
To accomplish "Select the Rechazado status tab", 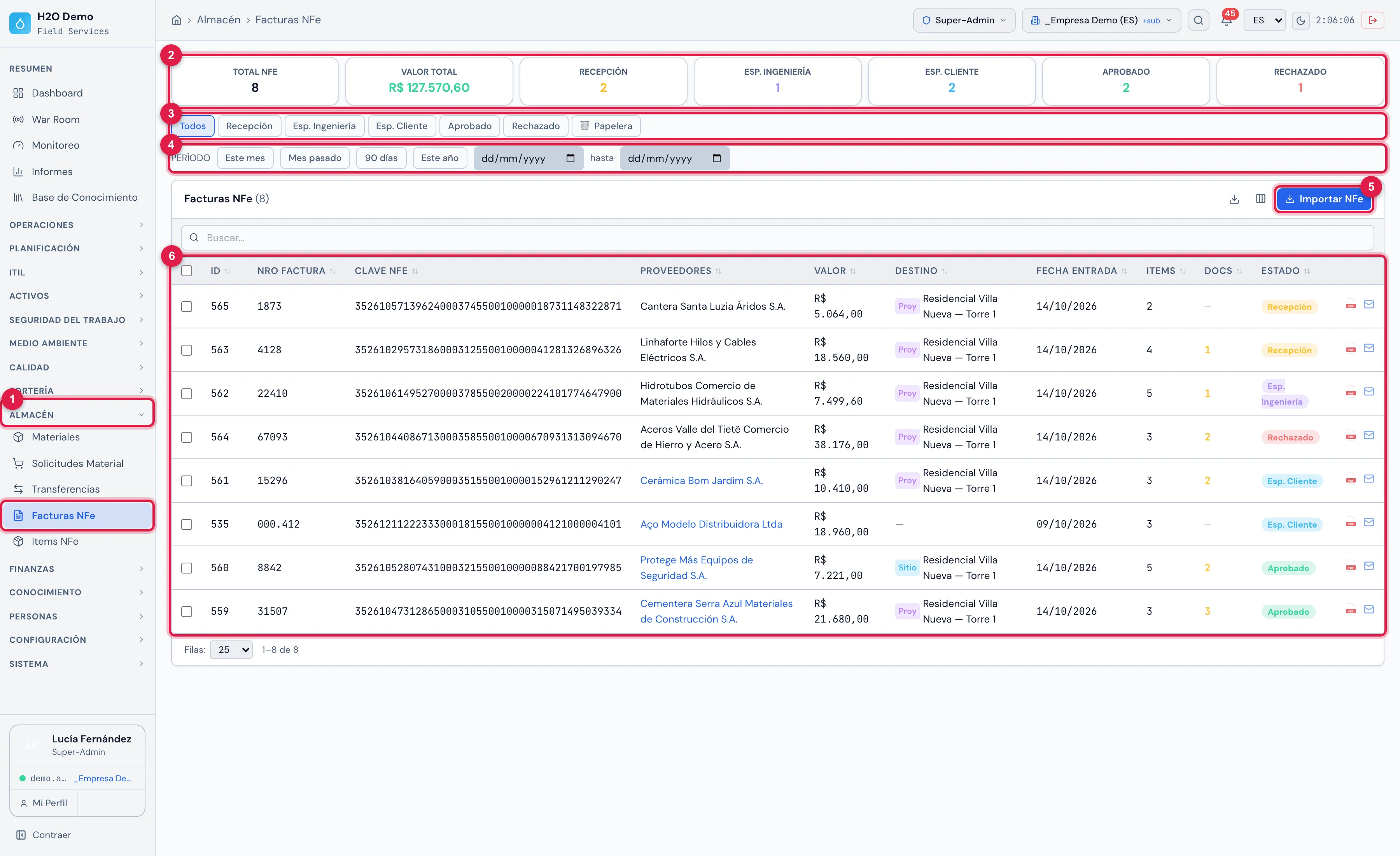I will point(535,126).
